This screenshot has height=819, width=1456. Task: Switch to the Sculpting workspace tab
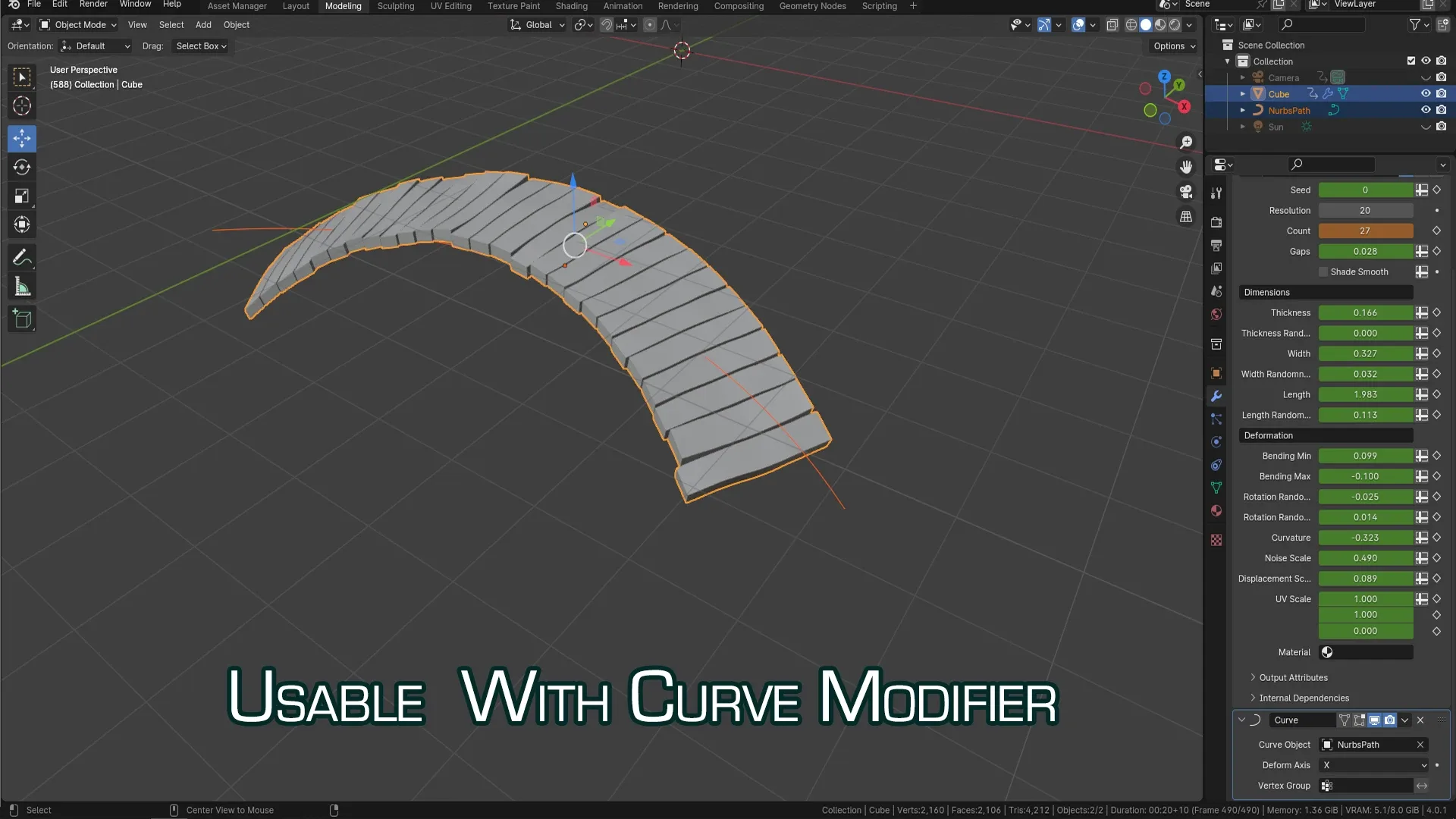pos(395,6)
